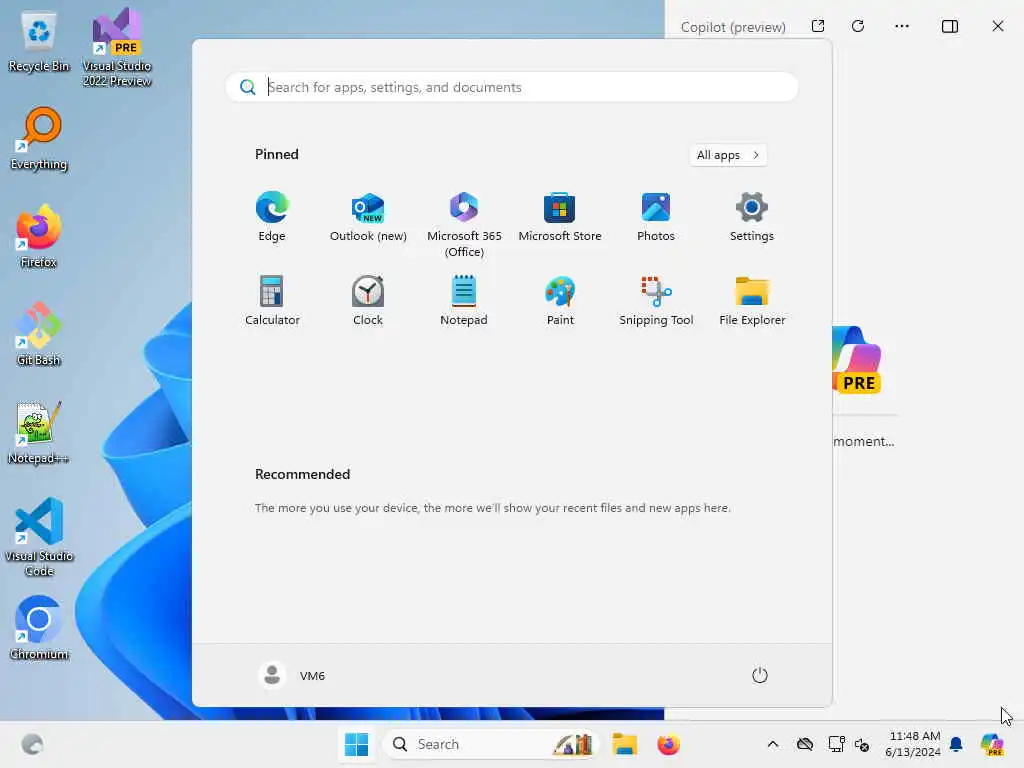Image resolution: width=1024 pixels, height=768 pixels.
Task: Open Settings from pinned apps
Action: [752, 217]
